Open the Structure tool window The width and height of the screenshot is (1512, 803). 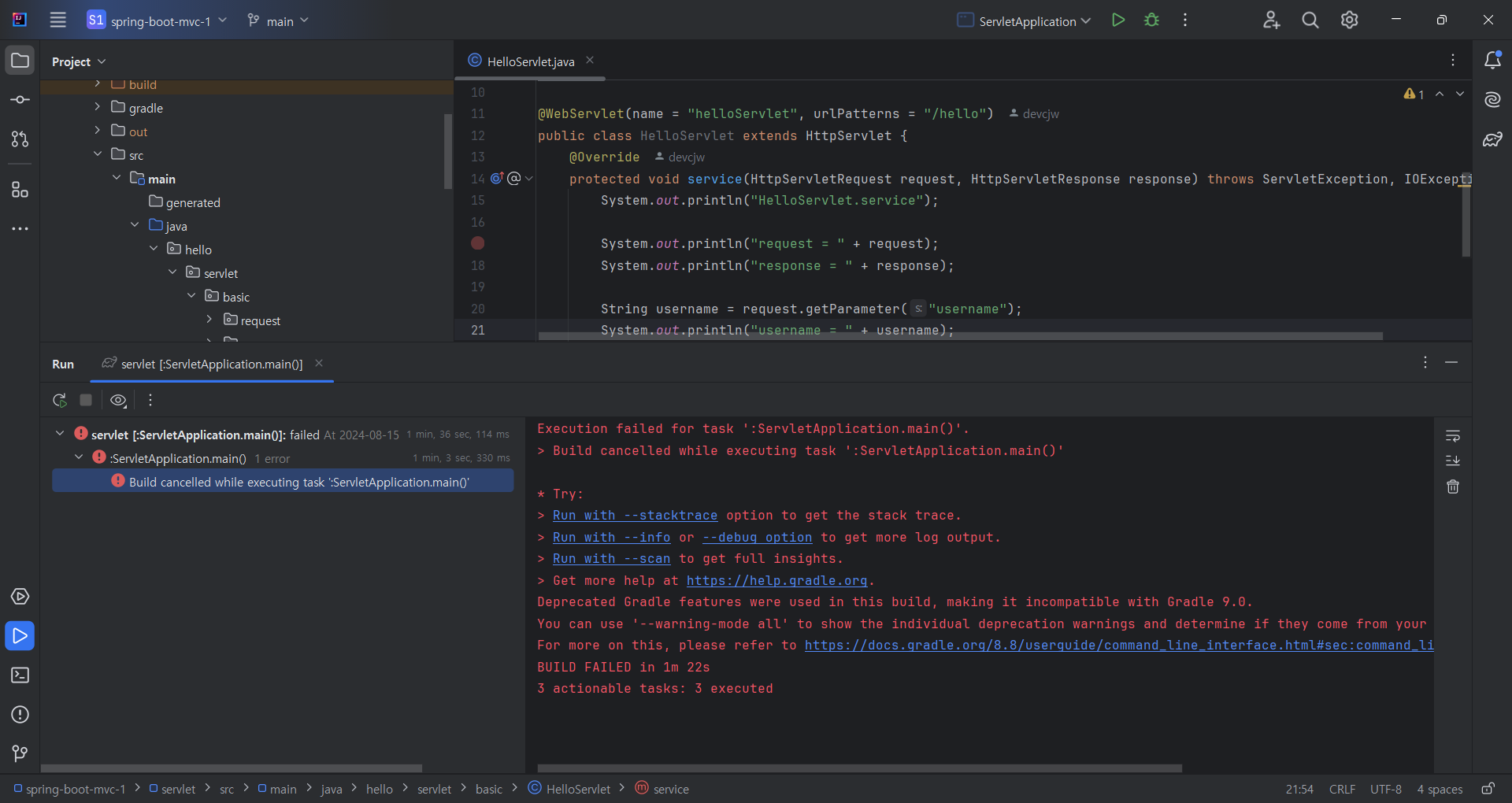[20, 190]
